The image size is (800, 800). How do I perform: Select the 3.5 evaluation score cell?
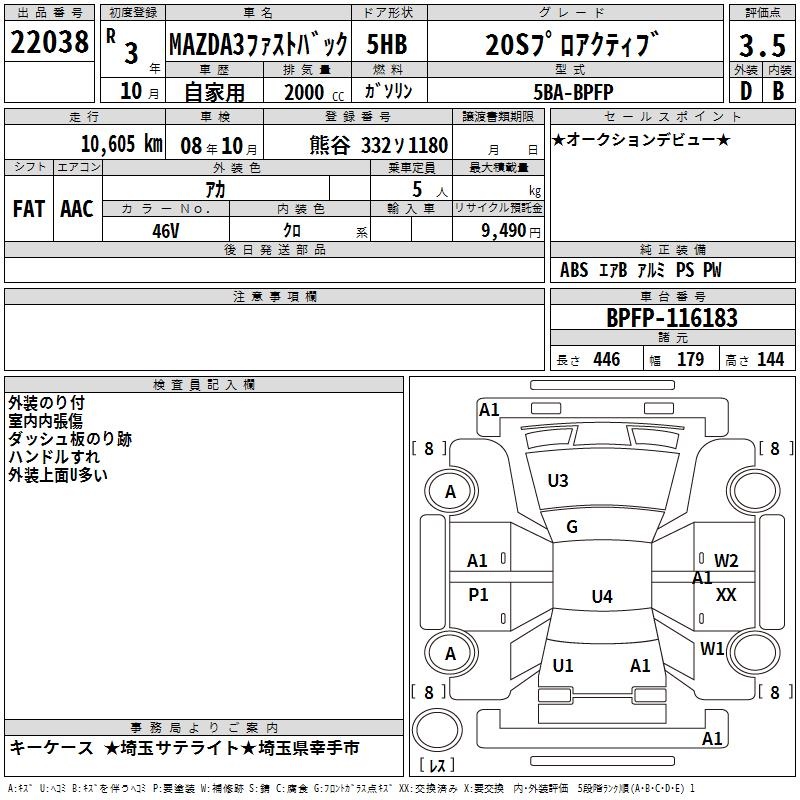pos(763,45)
